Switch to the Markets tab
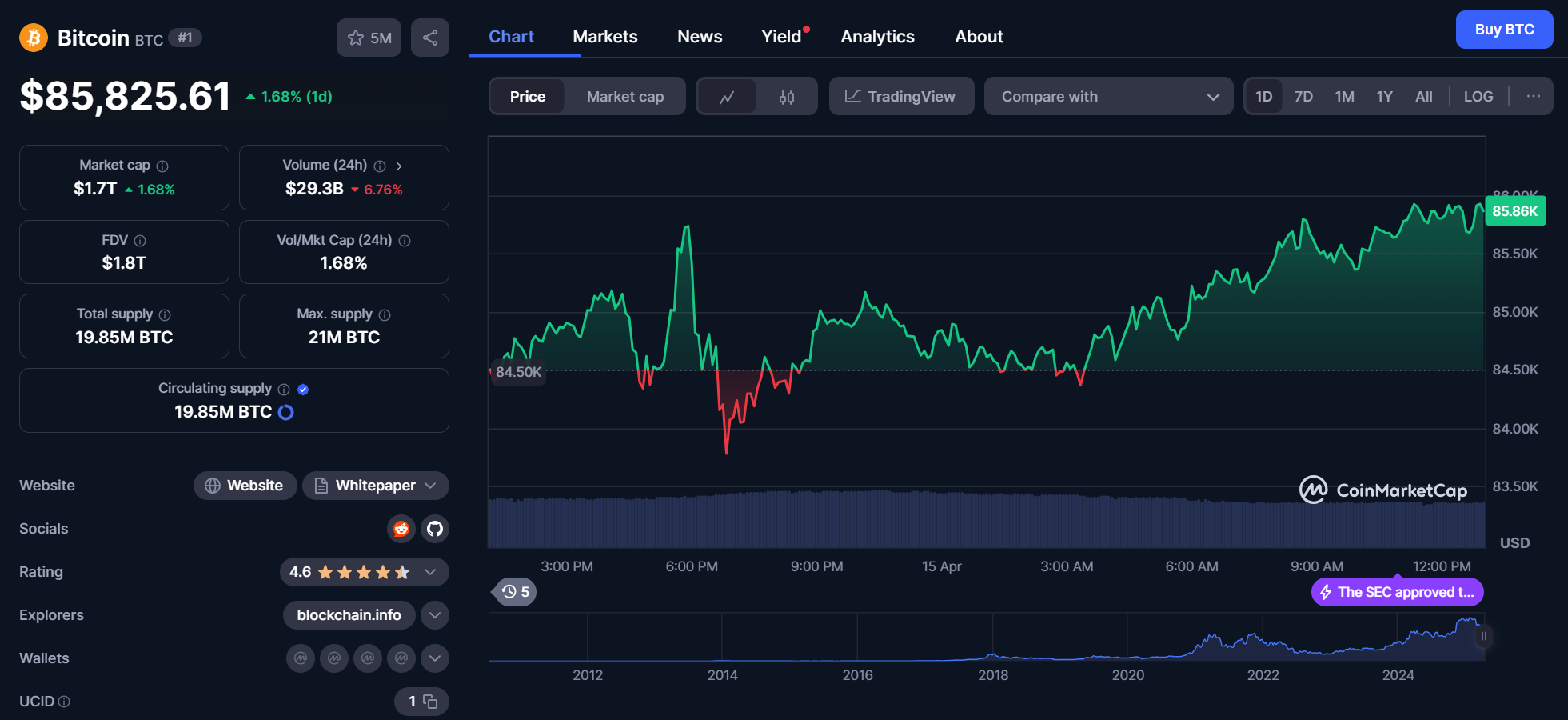This screenshot has height=720, width=1568. (x=604, y=37)
